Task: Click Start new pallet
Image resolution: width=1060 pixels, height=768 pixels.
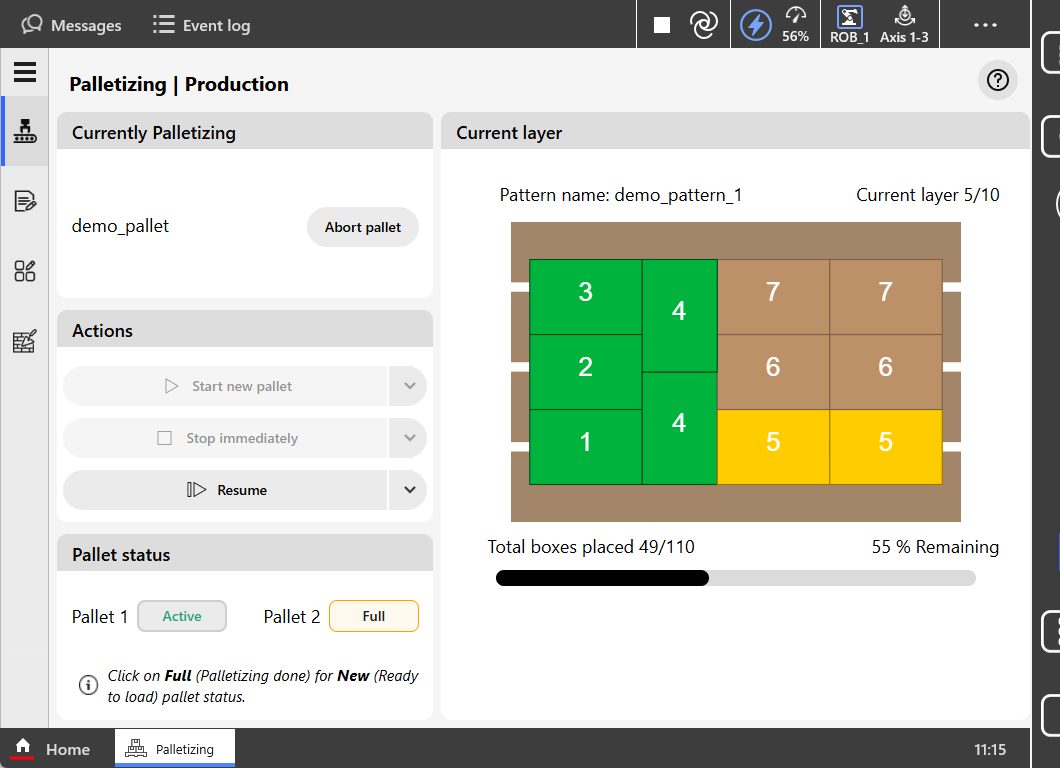Action: 225,386
